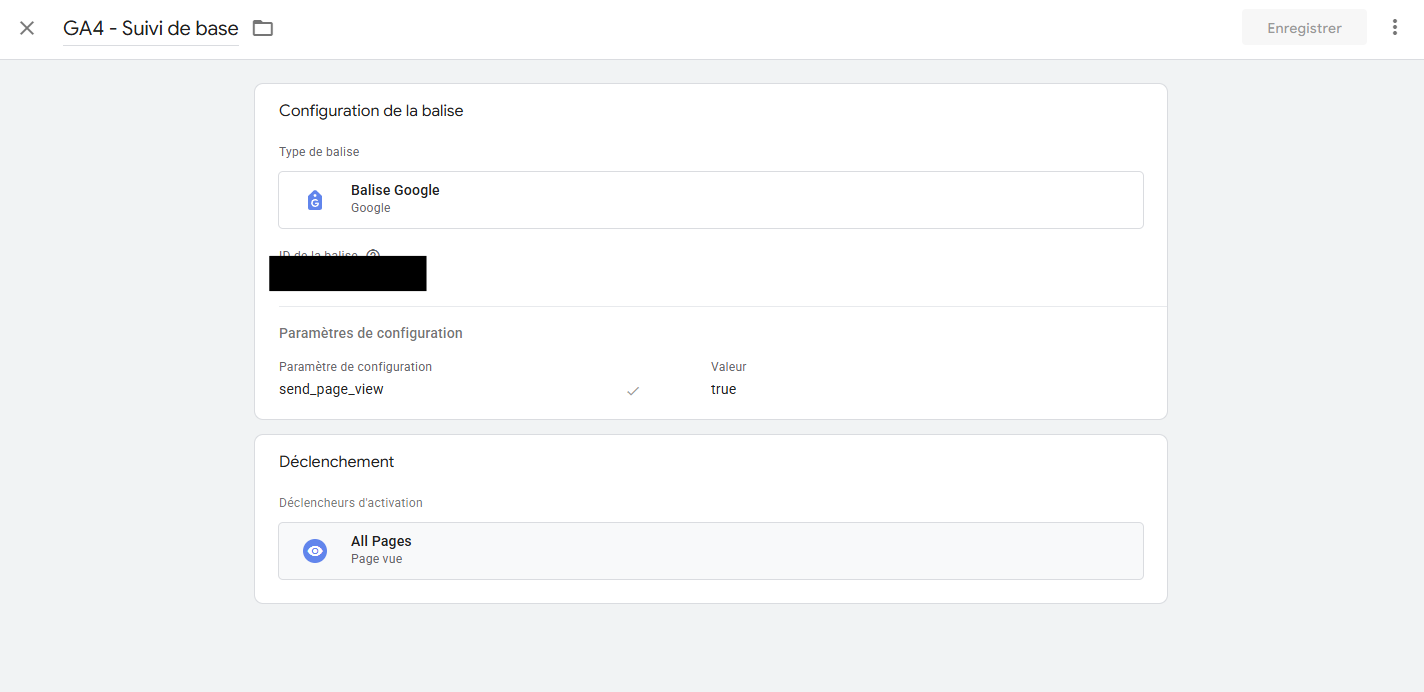This screenshot has width=1424, height=692.
Task: Click the tag name 'GA4 - Suivi de base'
Action: click(x=151, y=28)
